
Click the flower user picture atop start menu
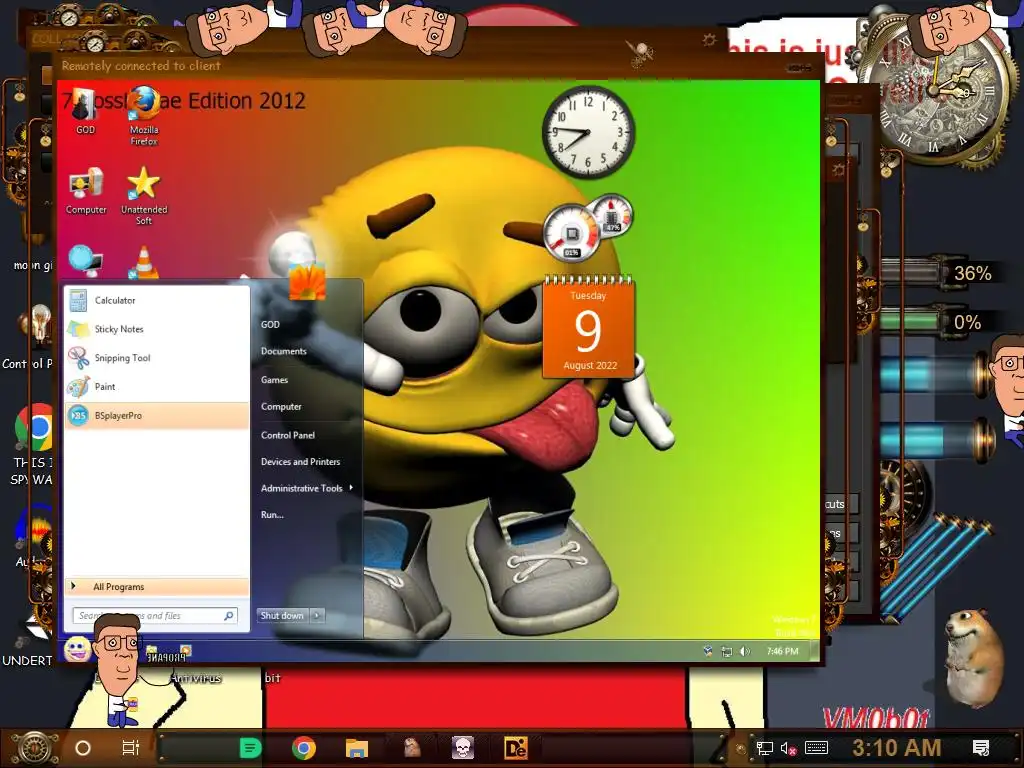pyautogui.click(x=308, y=281)
